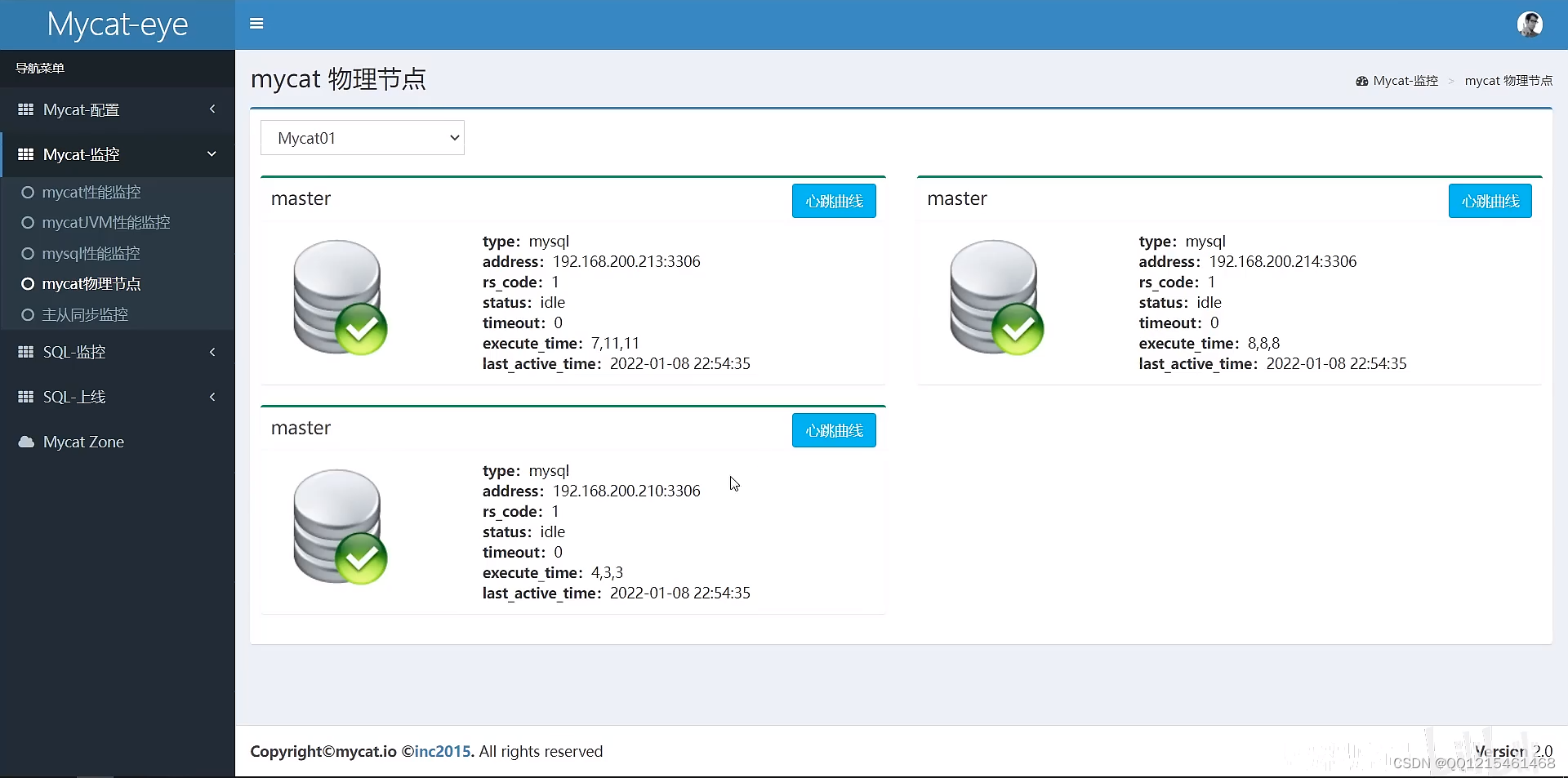Click circle icon beside mycatJVM性能监控

(x=28, y=223)
